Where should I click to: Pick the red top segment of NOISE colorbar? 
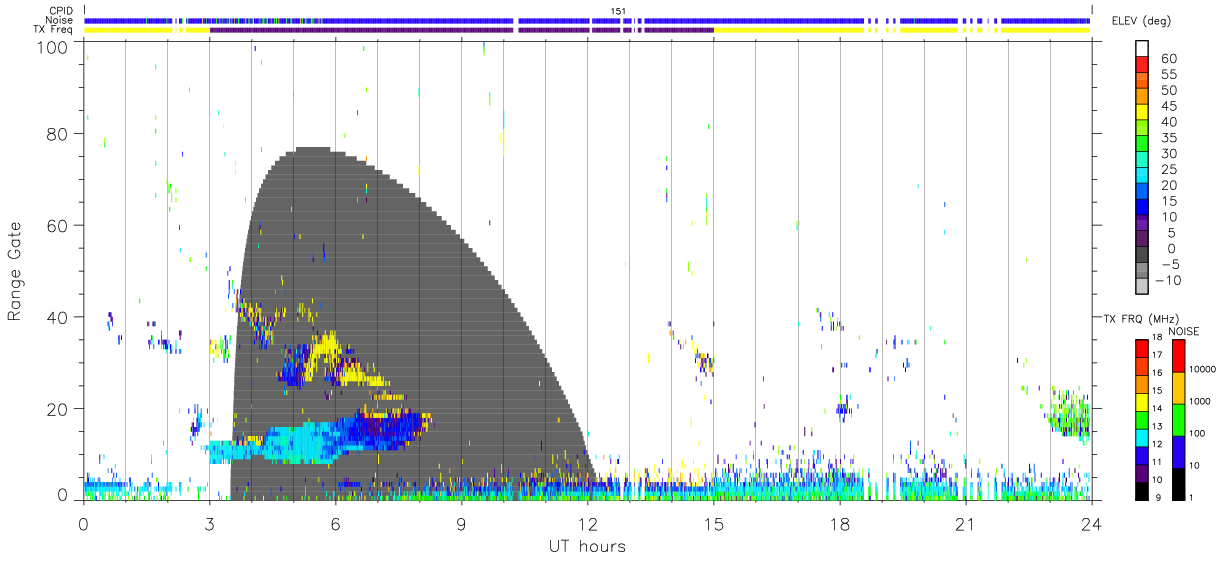(1177, 356)
